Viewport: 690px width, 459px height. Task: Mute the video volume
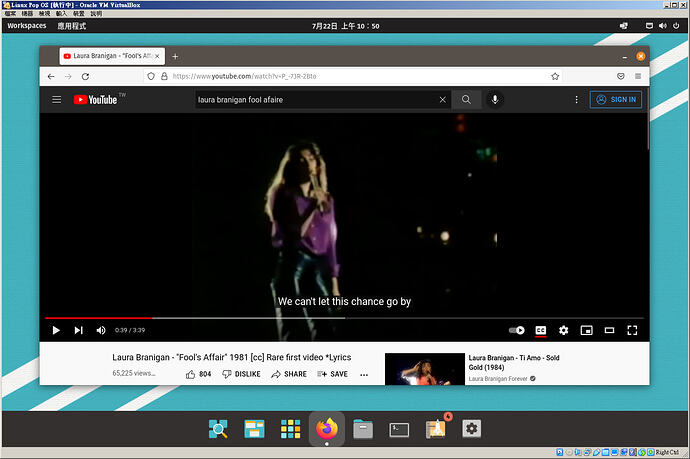click(x=101, y=330)
